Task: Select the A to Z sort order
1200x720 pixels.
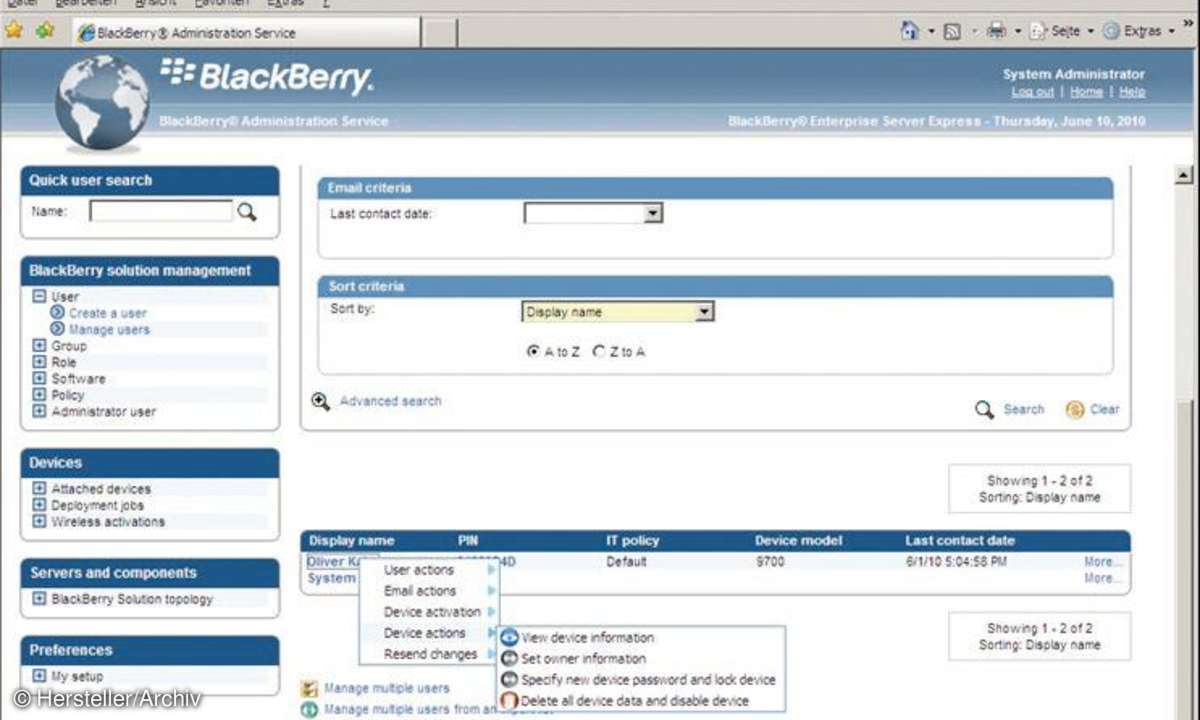Action: tap(533, 352)
